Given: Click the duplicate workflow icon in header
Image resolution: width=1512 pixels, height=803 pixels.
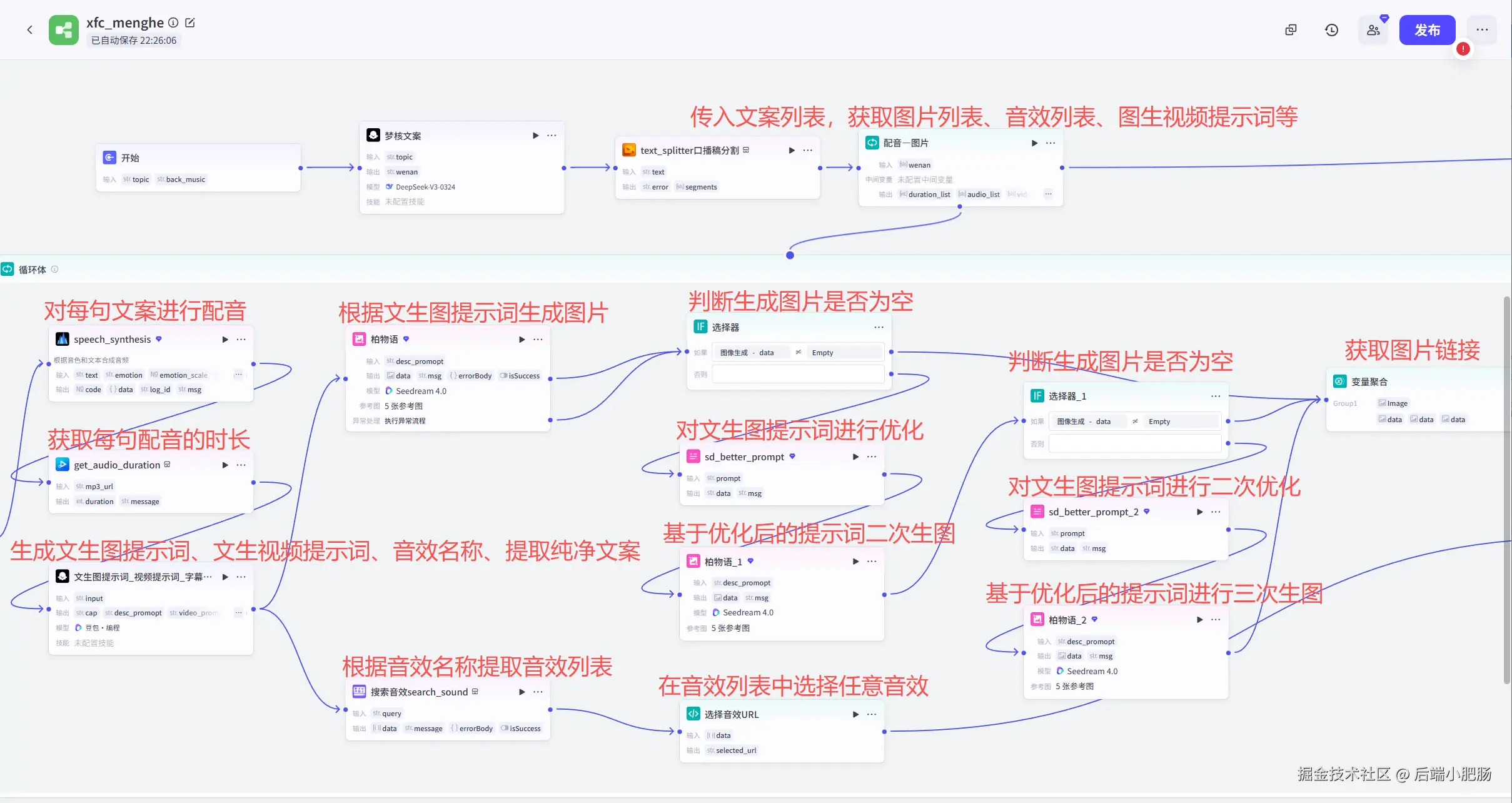Looking at the screenshot, I should [1291, 30].
